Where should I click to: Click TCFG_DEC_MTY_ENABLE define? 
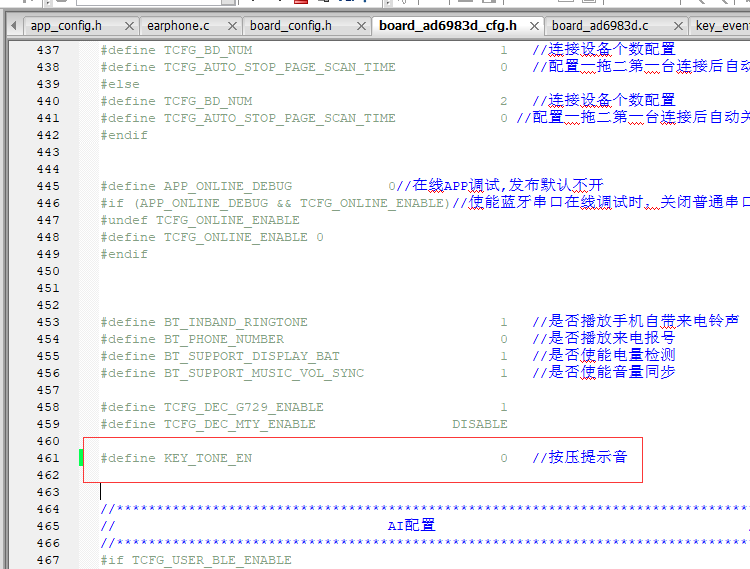coord(208,424)
